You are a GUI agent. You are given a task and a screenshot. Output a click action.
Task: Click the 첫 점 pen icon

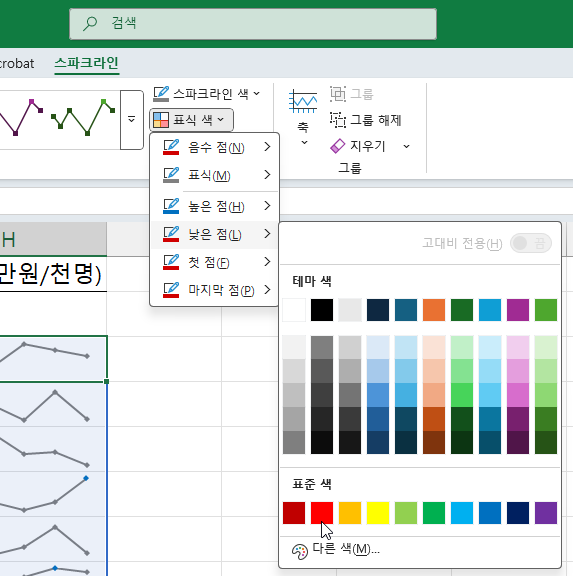(x=171, y=262)
